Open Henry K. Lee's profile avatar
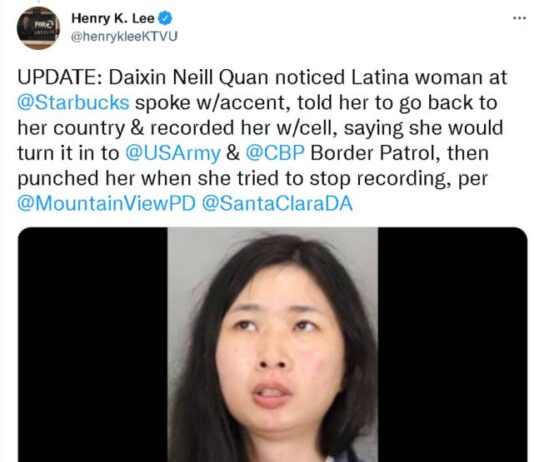 pos(38,28)
